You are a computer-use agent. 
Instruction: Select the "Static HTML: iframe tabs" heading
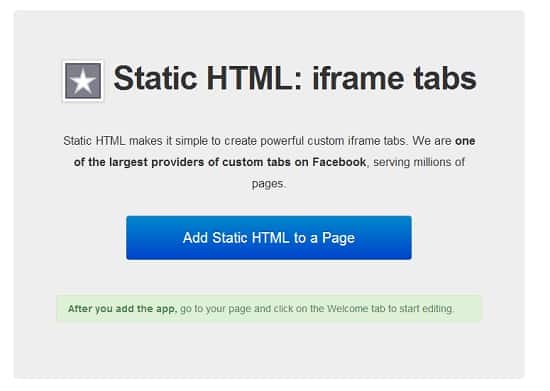[x=295, y=78]
